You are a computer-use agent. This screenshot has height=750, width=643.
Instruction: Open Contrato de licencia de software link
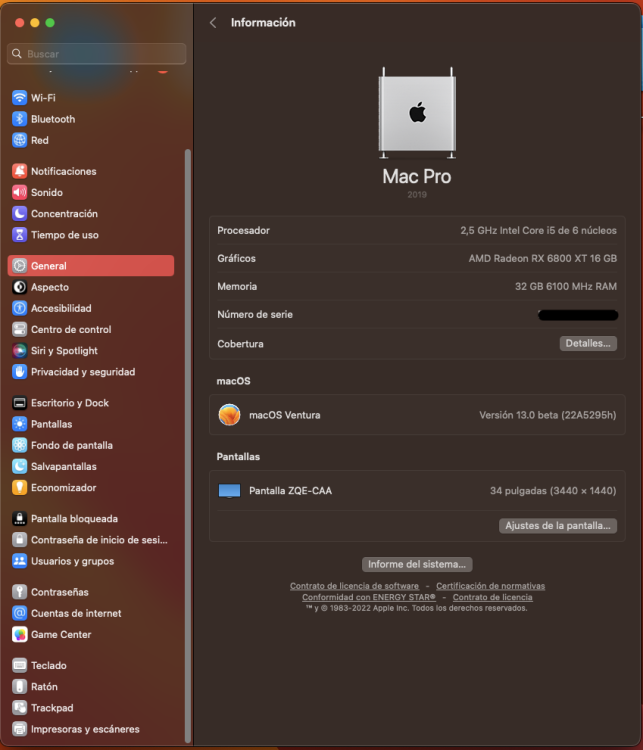pyautogui.click(x=354, y=586)
